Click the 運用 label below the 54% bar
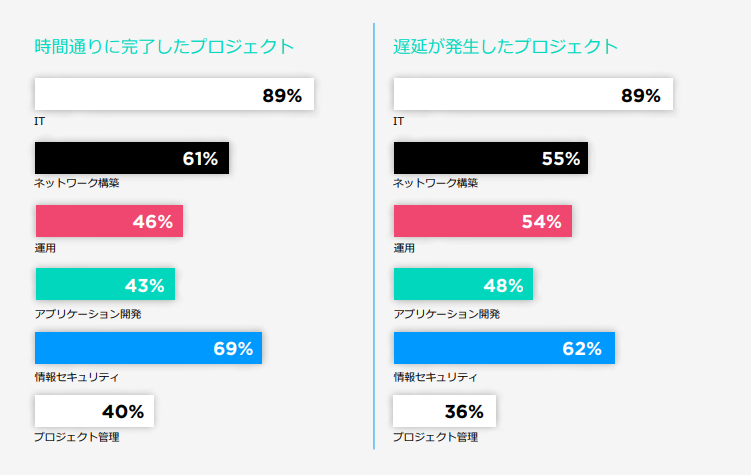 pos(404,247)
